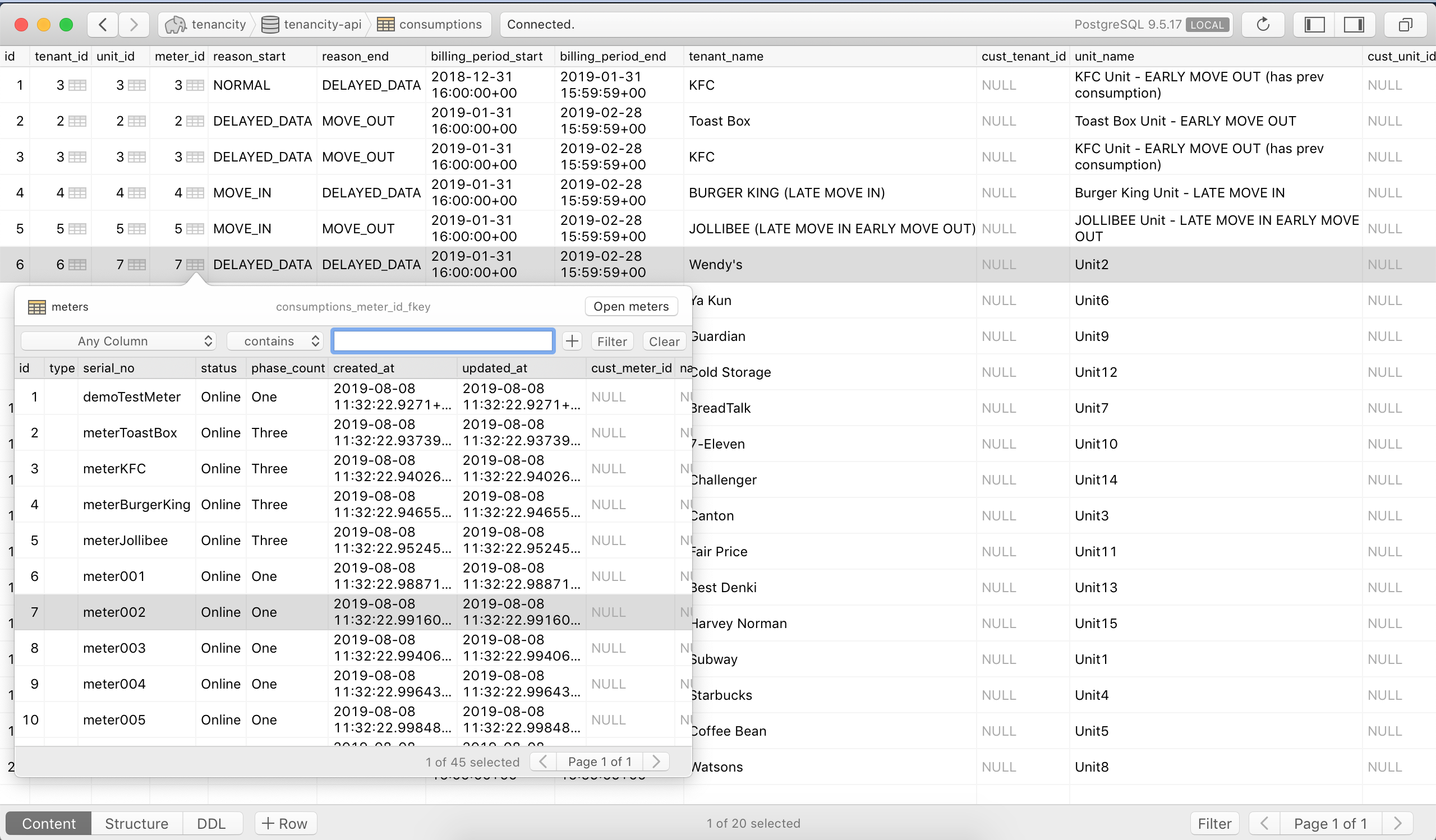The height and width of the screenshot is (840, 1436).
Task: Click the forward navigation chevron
Action: coord(134,25)
